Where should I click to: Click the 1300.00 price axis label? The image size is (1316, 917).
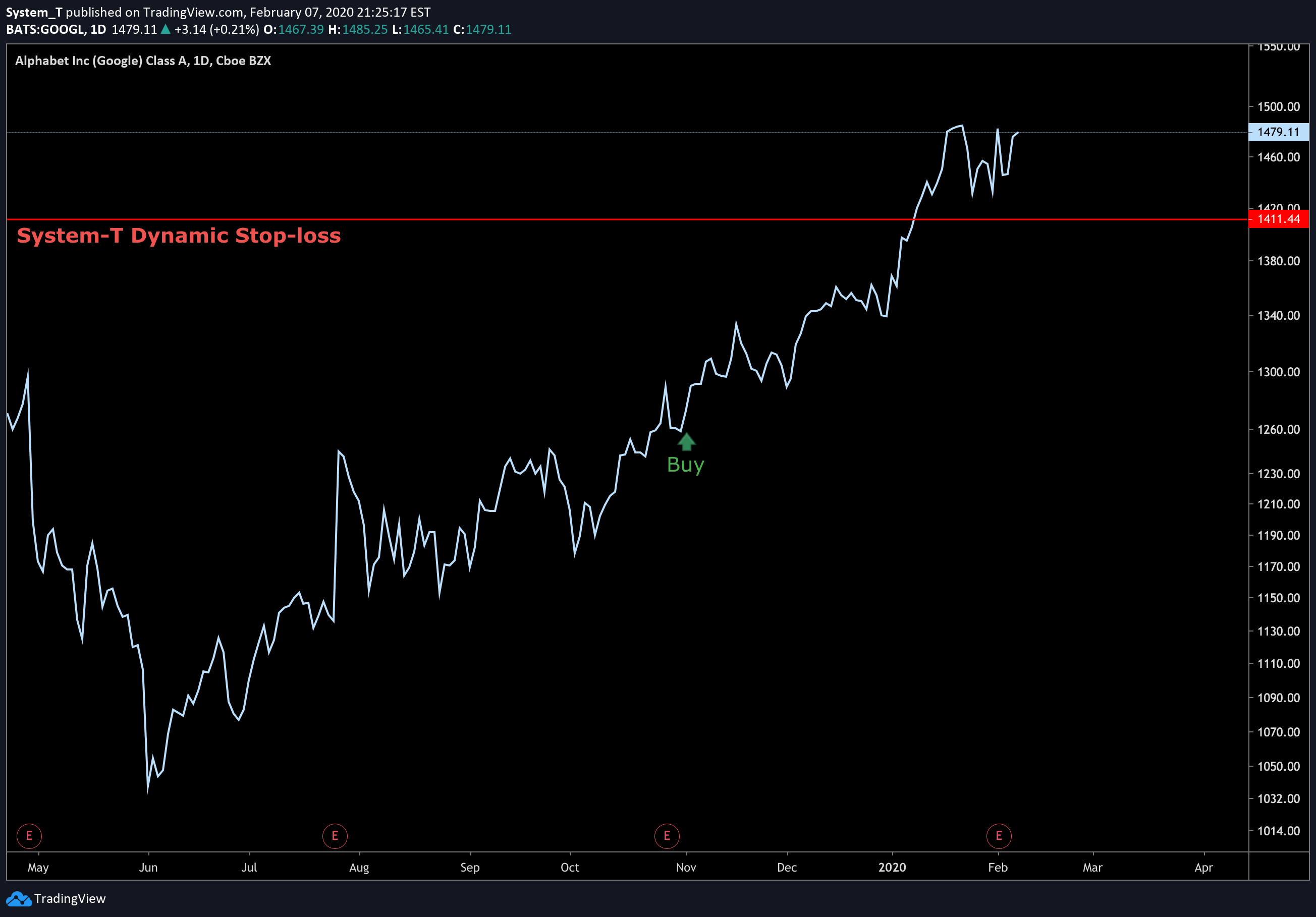(x=1278, y=372)
